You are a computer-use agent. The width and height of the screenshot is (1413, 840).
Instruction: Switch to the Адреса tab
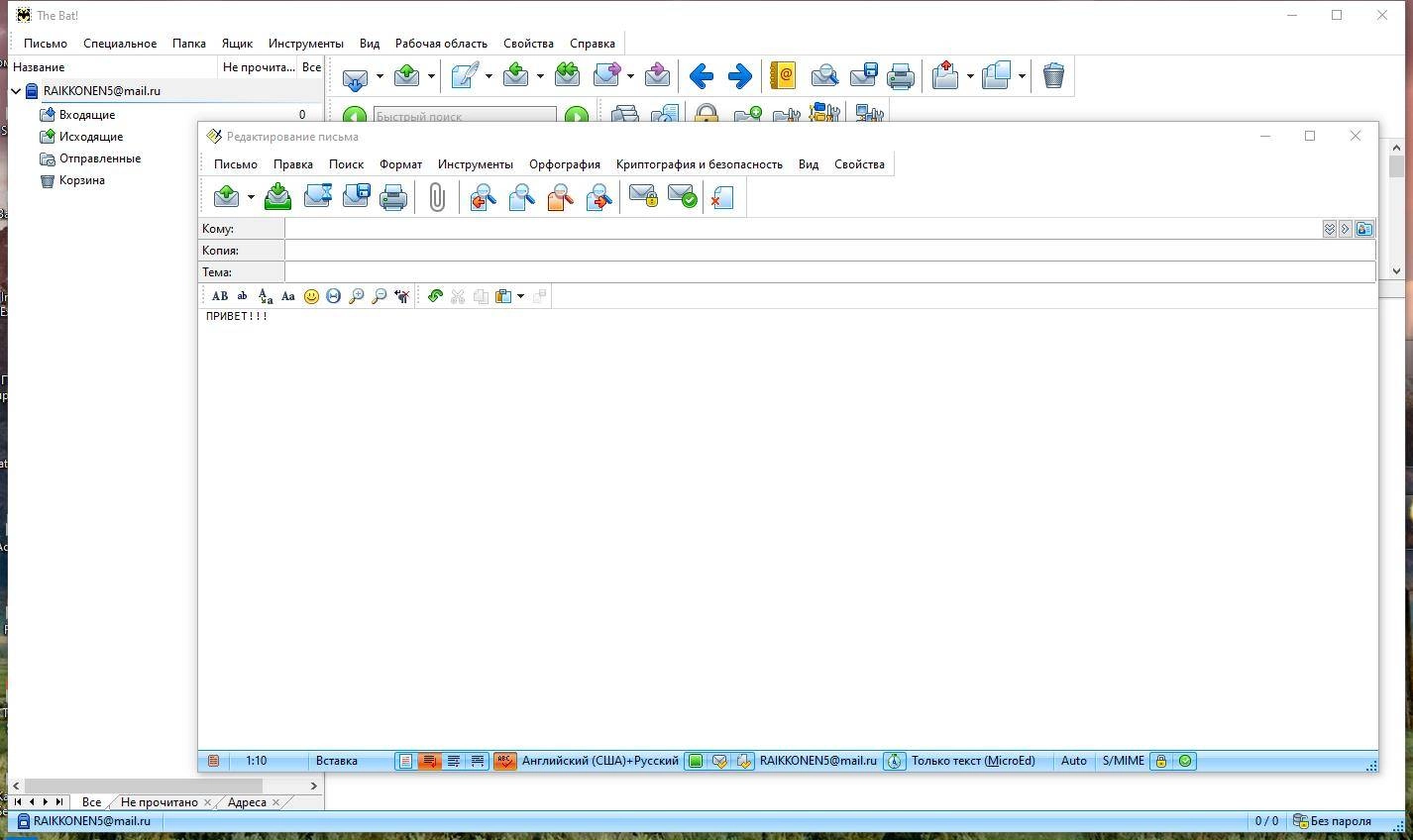coord(247,802)
